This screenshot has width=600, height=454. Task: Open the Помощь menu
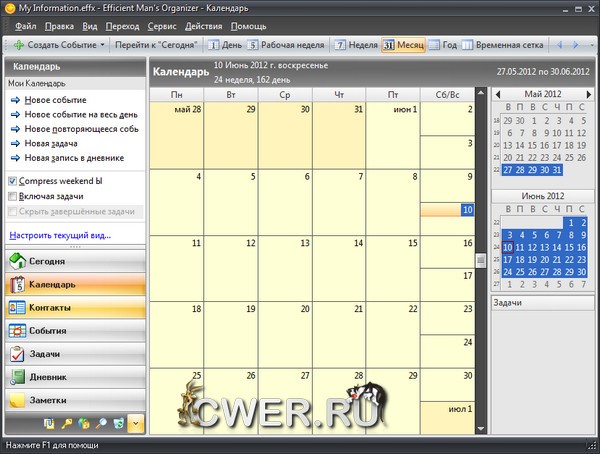248,26
